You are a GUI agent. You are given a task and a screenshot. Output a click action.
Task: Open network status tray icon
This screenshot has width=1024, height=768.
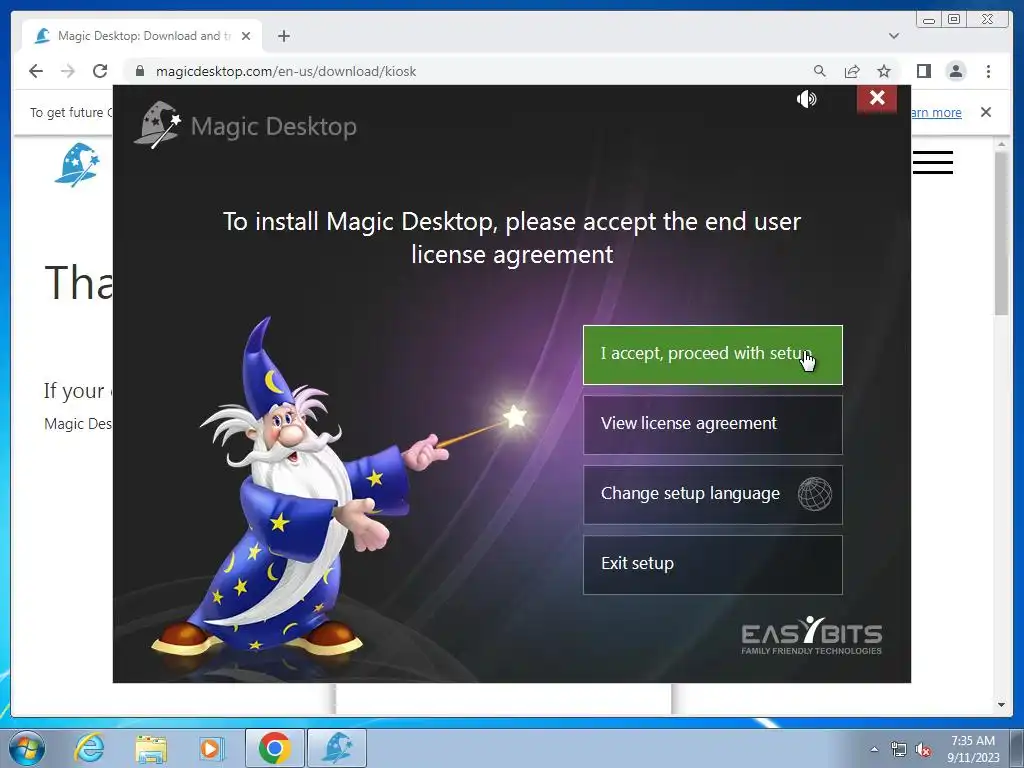point(899,750)
